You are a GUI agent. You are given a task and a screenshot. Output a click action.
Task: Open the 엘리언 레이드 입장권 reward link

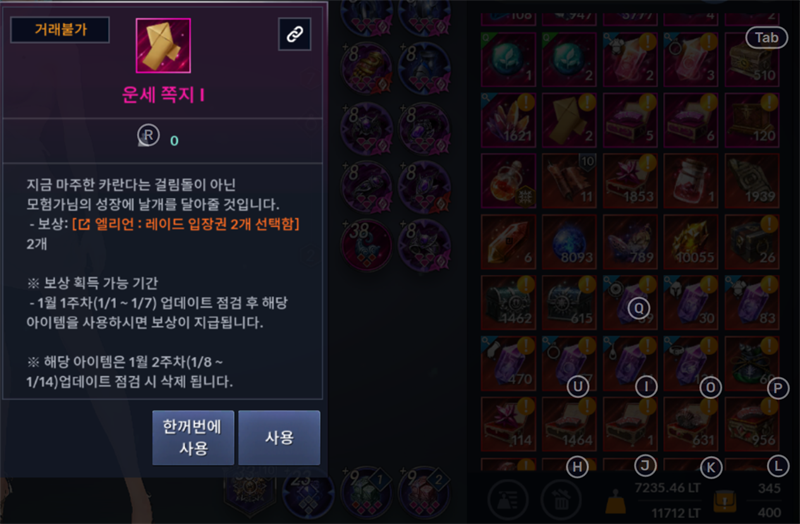click(x=186, y=224)
